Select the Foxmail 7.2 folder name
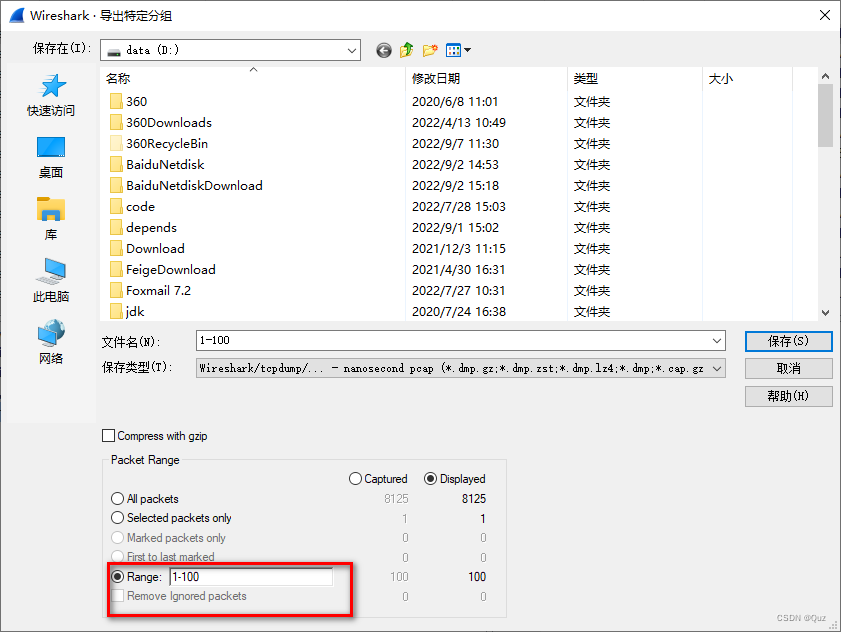This screenshot has width=841, height=632. [x=158, y=290]
